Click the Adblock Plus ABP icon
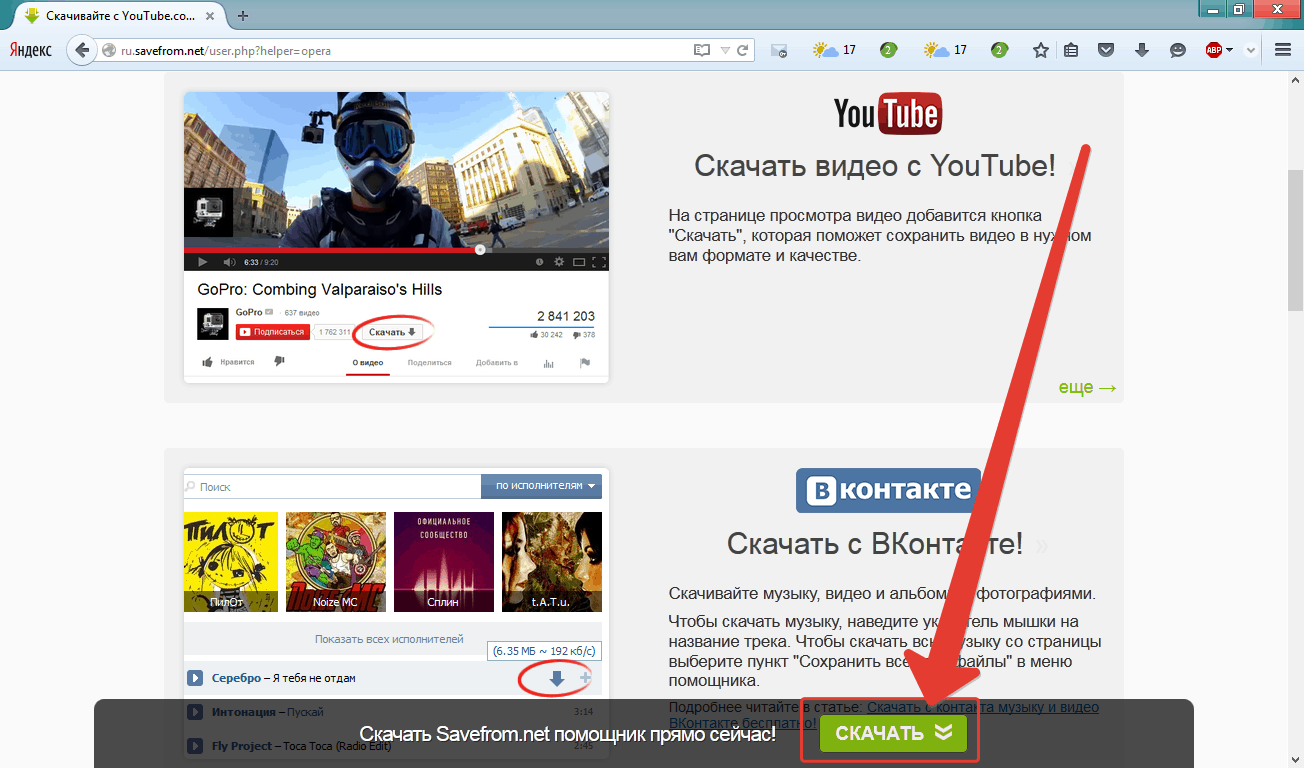 coord(1214,50)
